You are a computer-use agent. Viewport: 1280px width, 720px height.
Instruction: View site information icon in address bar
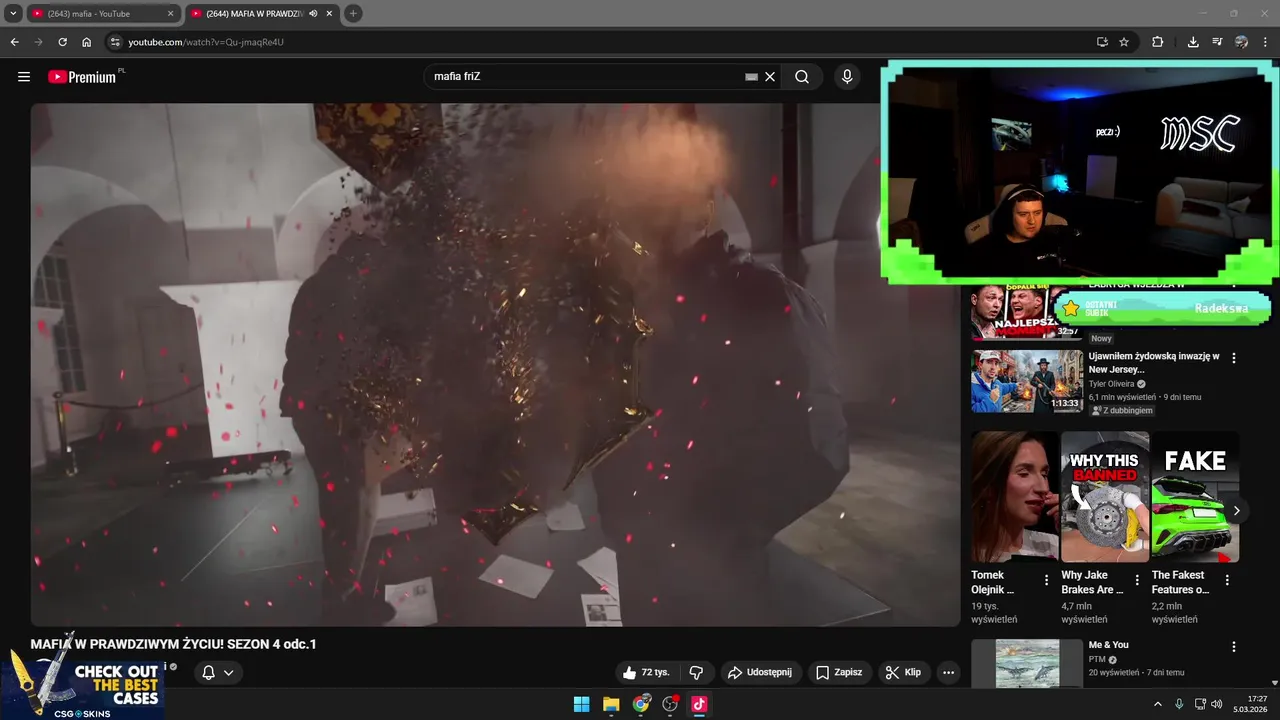coord(115,42)
